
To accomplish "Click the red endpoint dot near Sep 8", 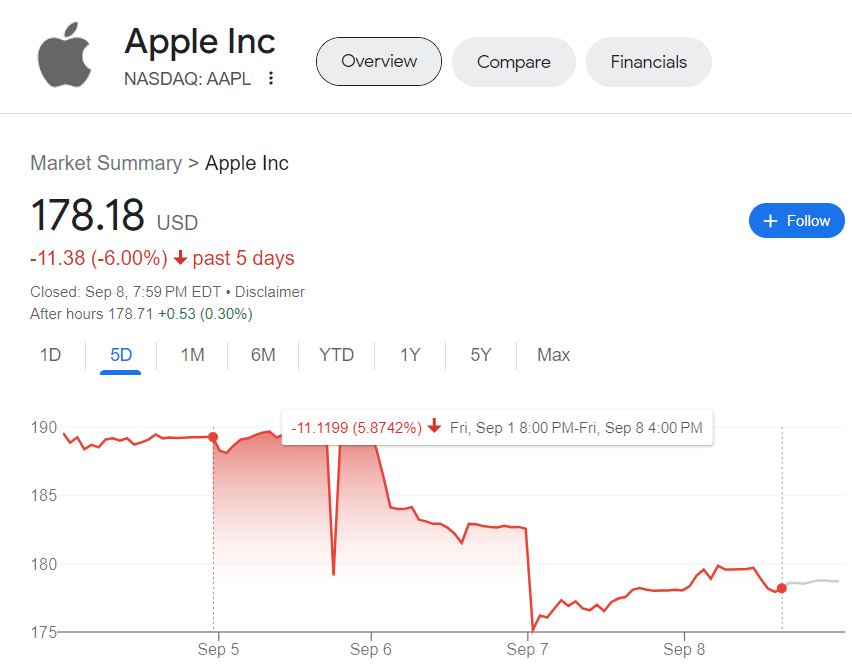I will 781,589.
